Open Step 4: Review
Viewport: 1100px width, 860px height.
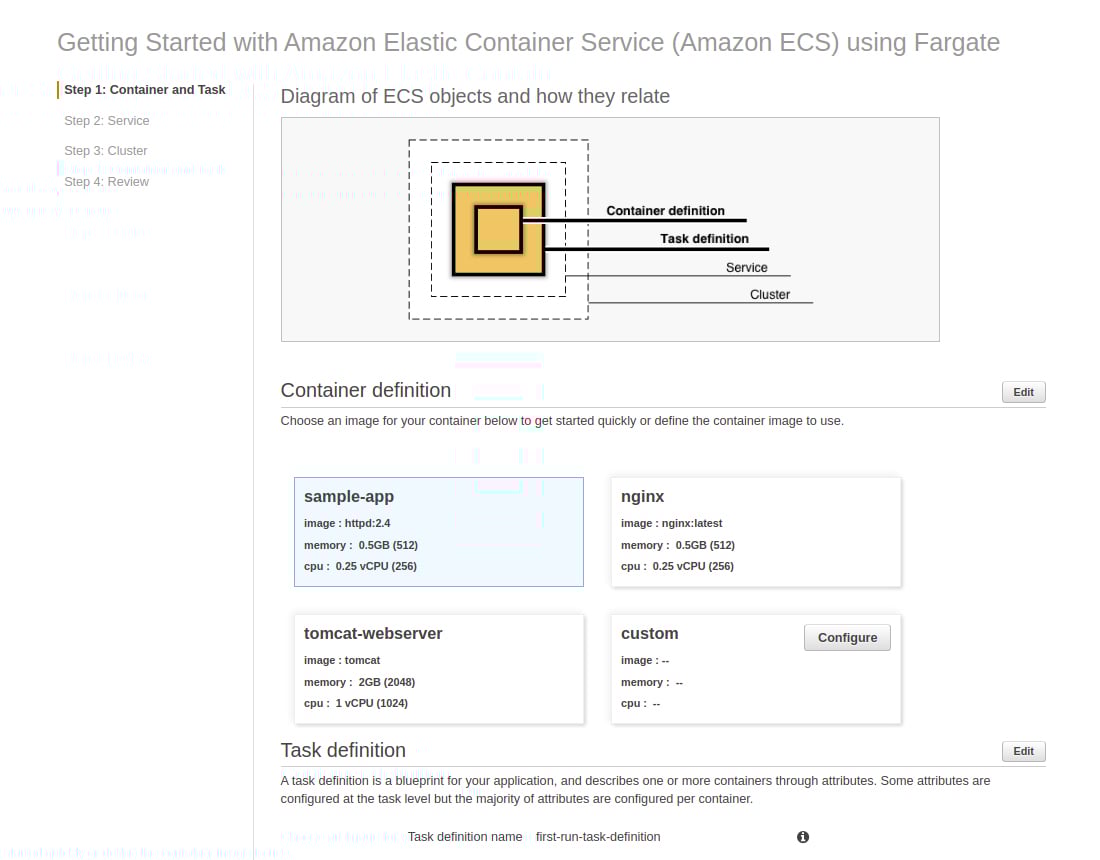click(107, 182)
